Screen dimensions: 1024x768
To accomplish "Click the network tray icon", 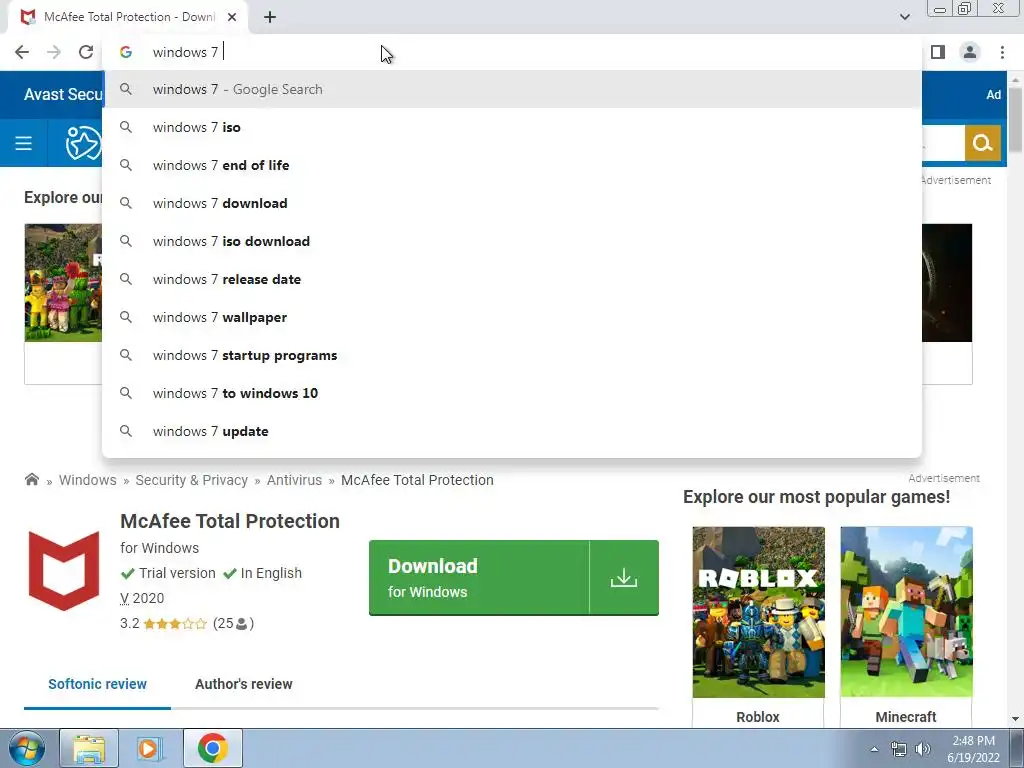I will point(899,749).
